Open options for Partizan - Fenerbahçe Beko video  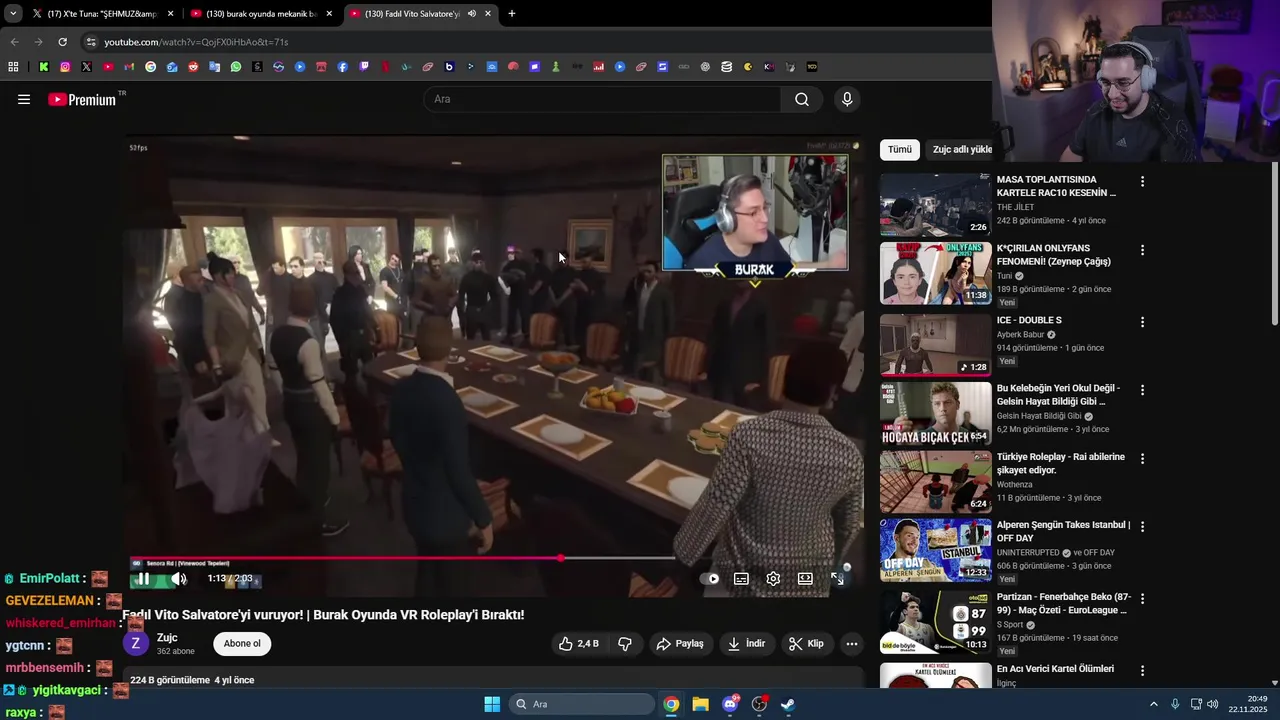[x=1142, y=598]
